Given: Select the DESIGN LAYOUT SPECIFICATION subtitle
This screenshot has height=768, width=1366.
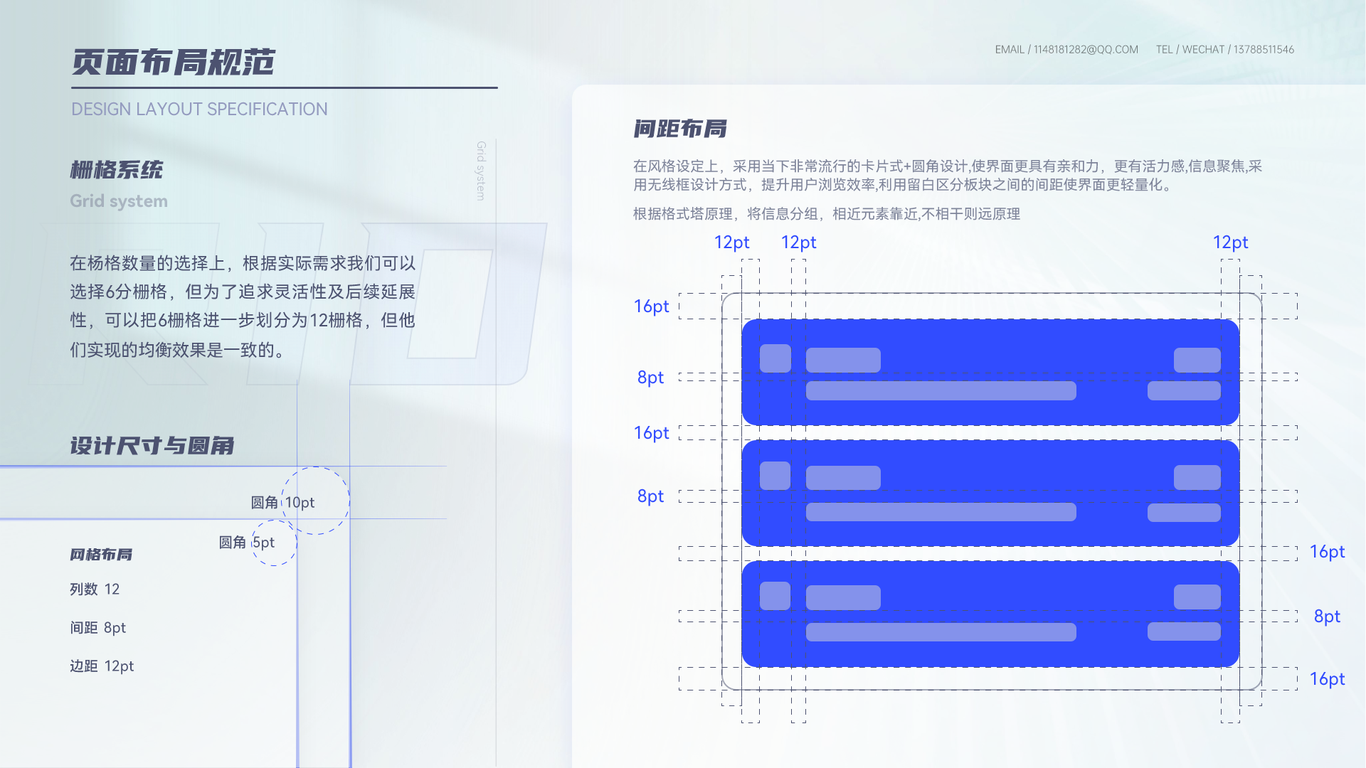Looking at the screenshot, I should coord(199,109).
